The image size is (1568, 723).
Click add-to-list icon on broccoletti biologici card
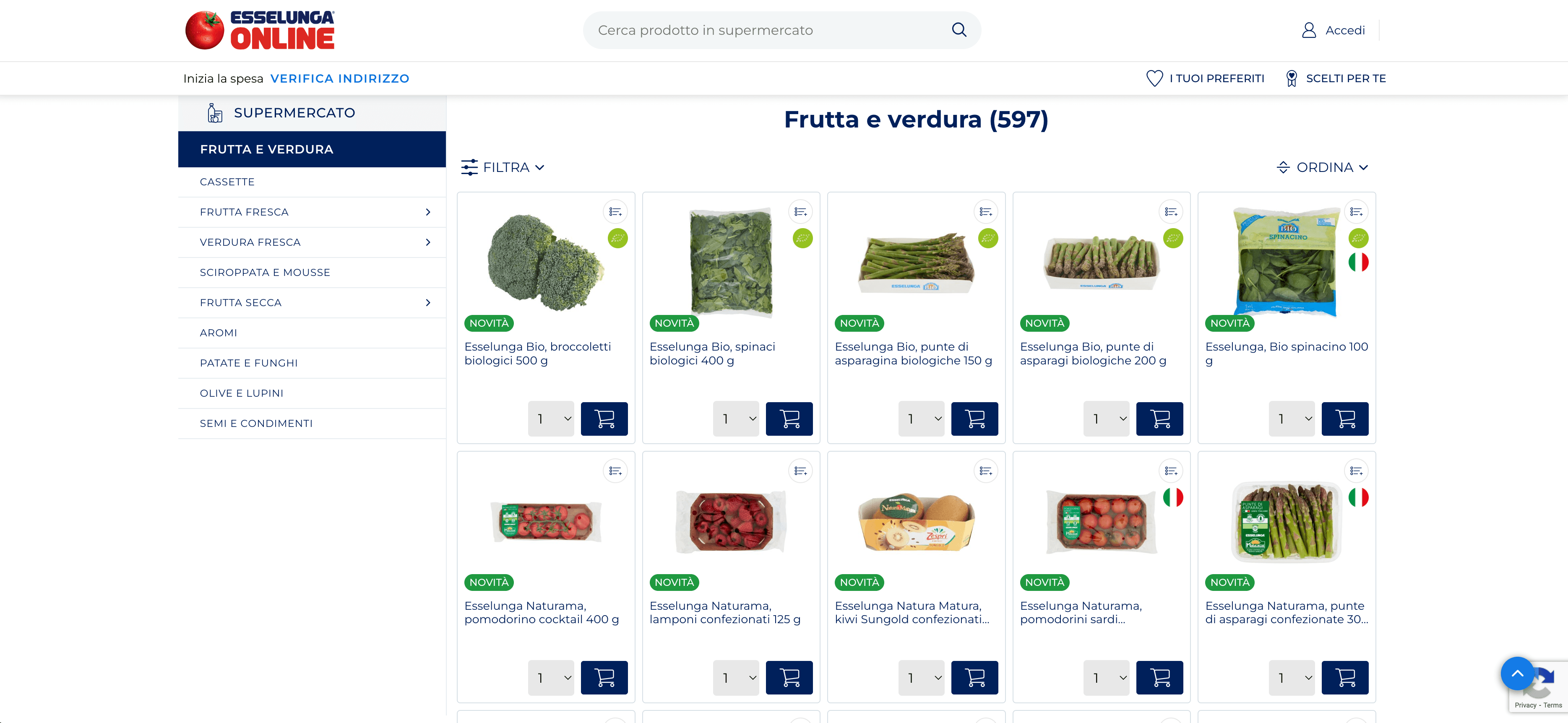615,212
